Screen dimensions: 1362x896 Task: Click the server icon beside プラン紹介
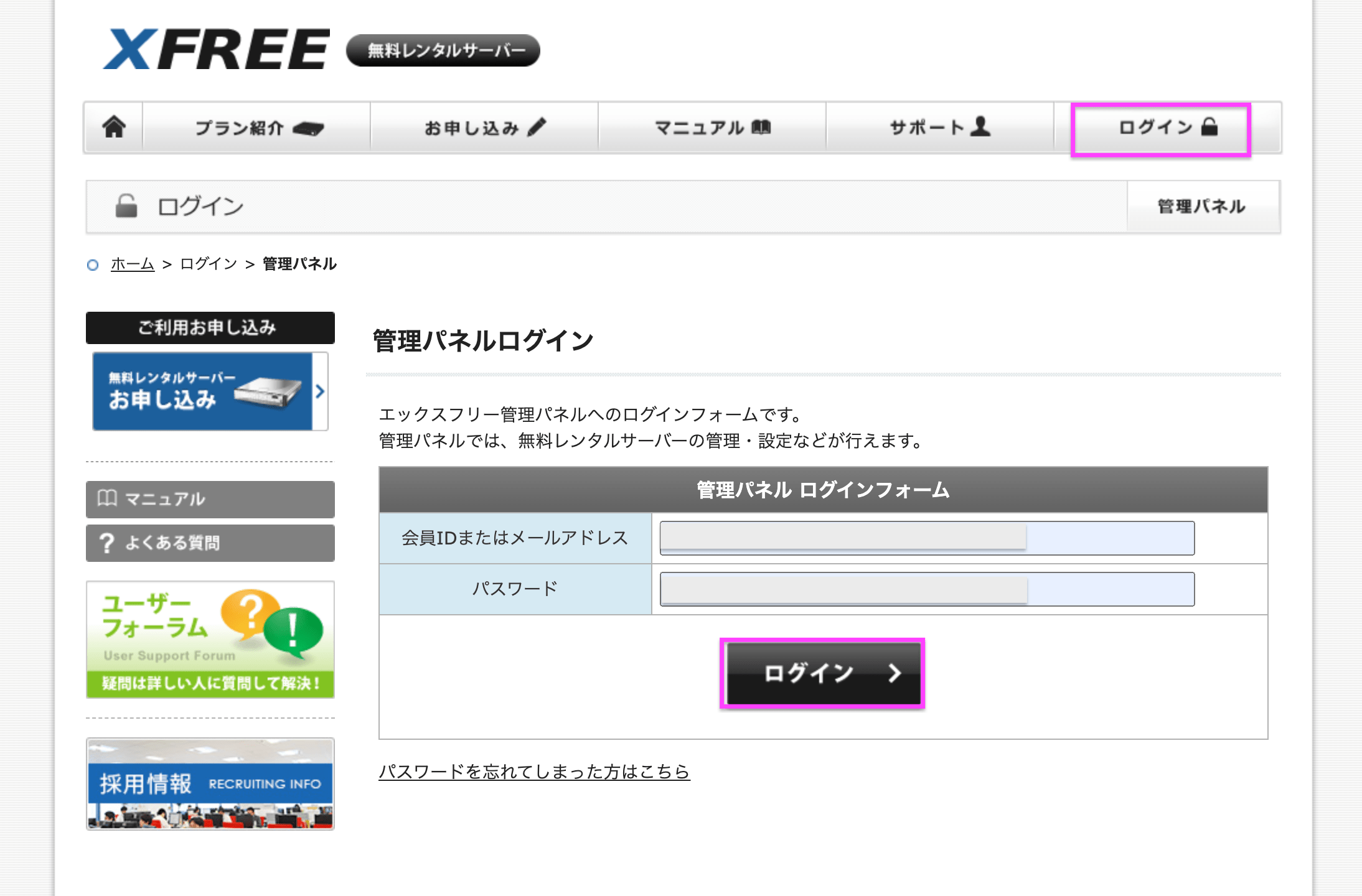coord(308,129)
